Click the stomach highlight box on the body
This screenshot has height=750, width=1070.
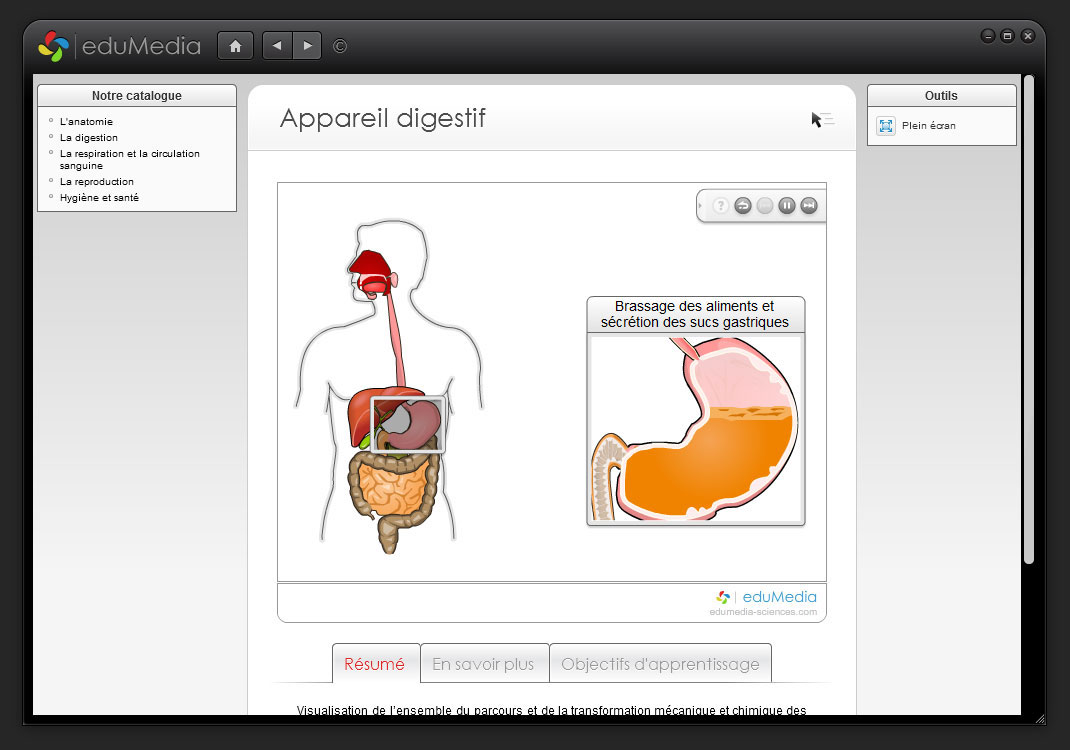click(x=408, y=425)
